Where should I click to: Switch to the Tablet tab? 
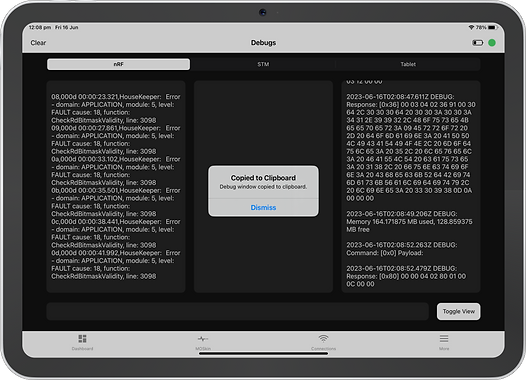[408, 64]
